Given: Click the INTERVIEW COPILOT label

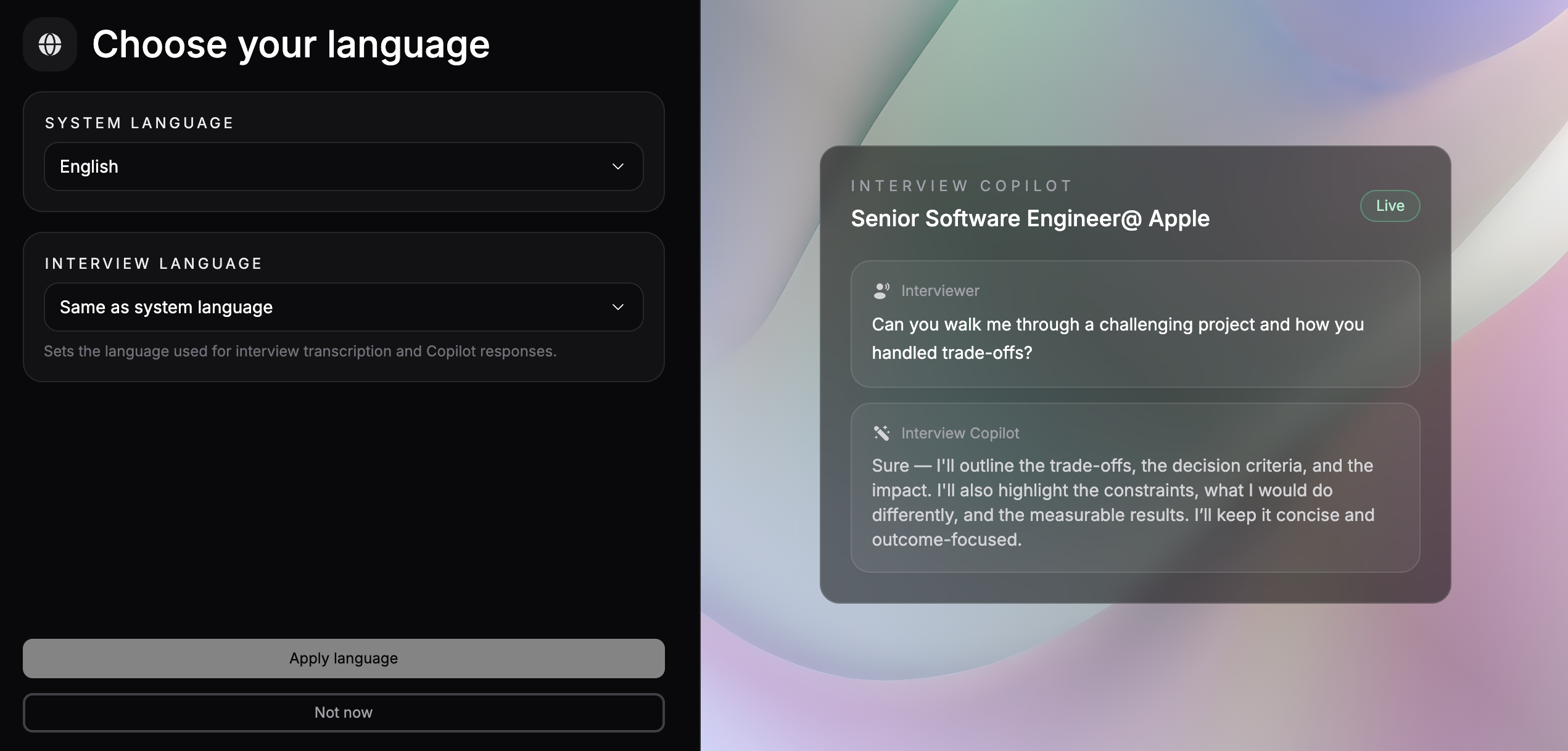Looking at the screenshot, I should [960, 185].
